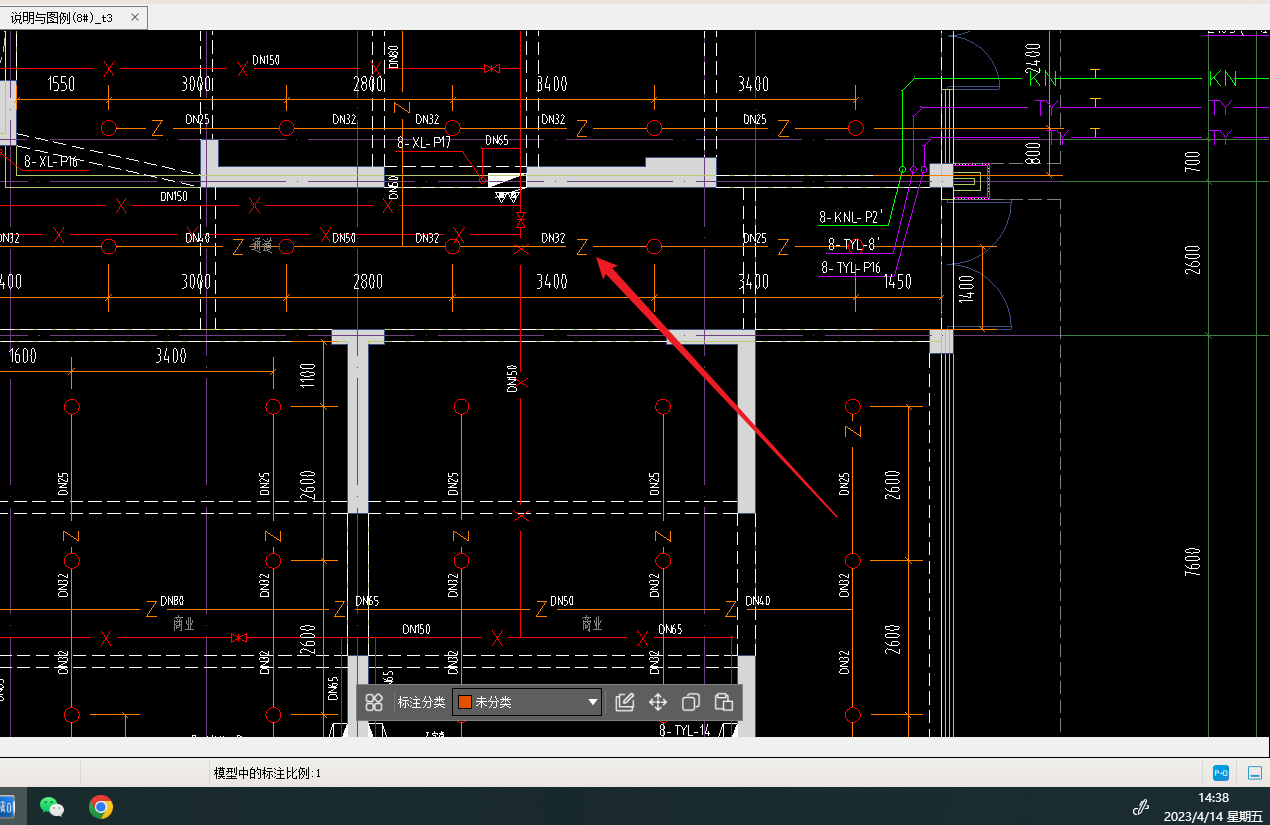Screen dimensions: 1270x825
Task: Open Google Chrome from the taskbar
Action: pos(100,806)
